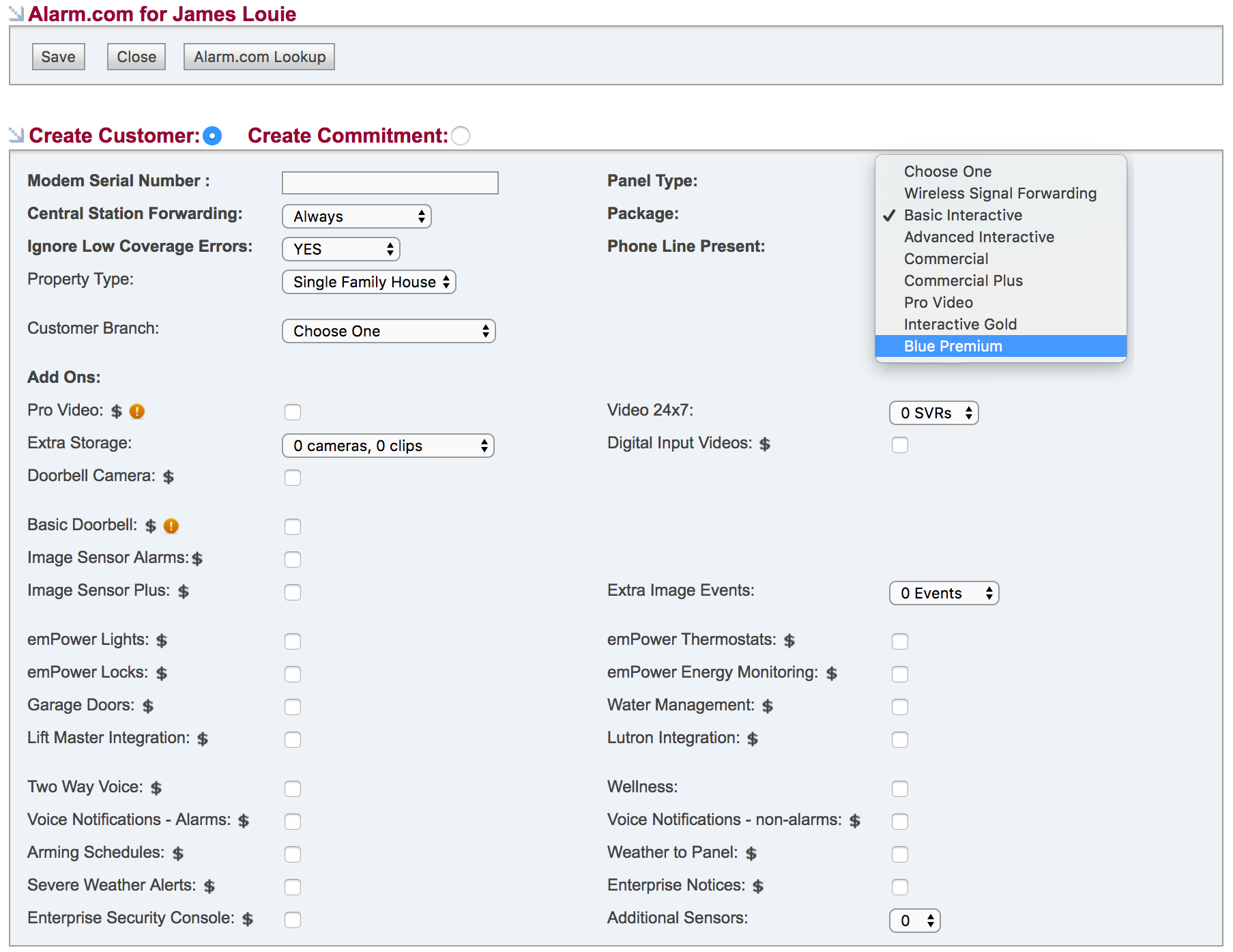Check Two Way Voice
The image size is (1233, 952).
293,789
